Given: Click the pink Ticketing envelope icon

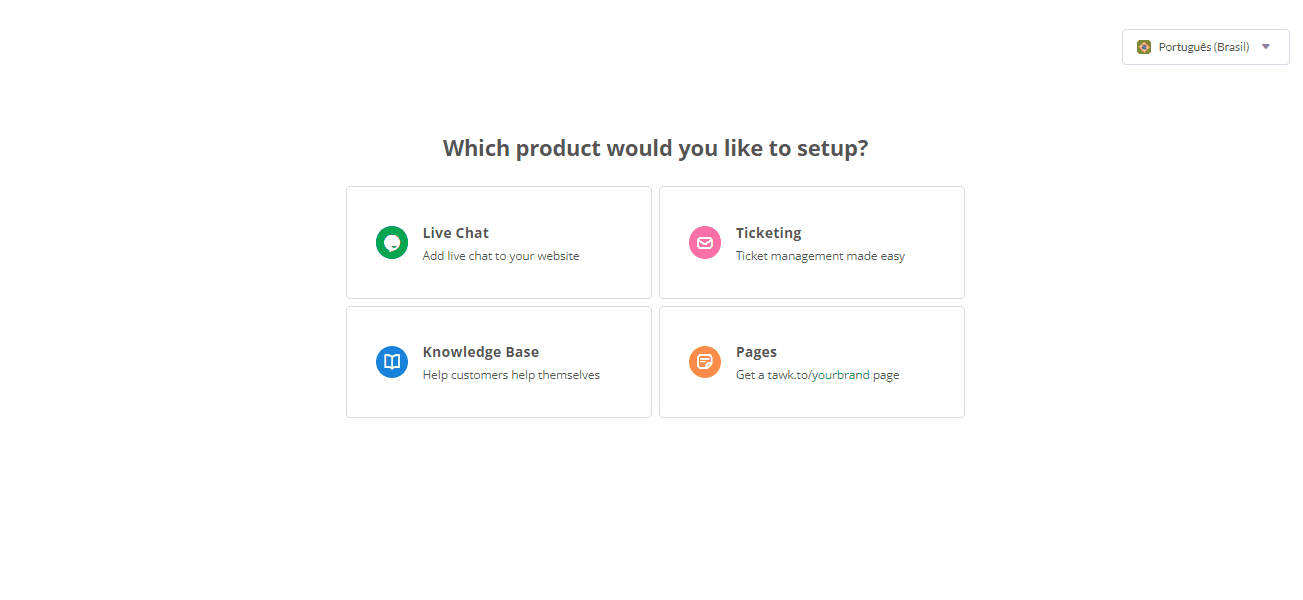Looking at the screenshot, I should coord(705,243).
